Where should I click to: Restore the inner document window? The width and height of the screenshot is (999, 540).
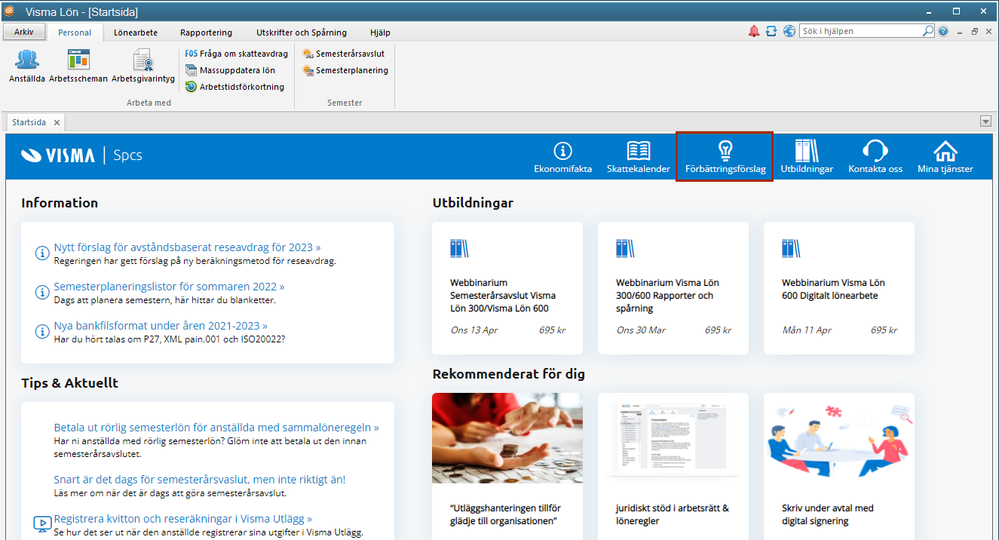click(x=974, y=32)
